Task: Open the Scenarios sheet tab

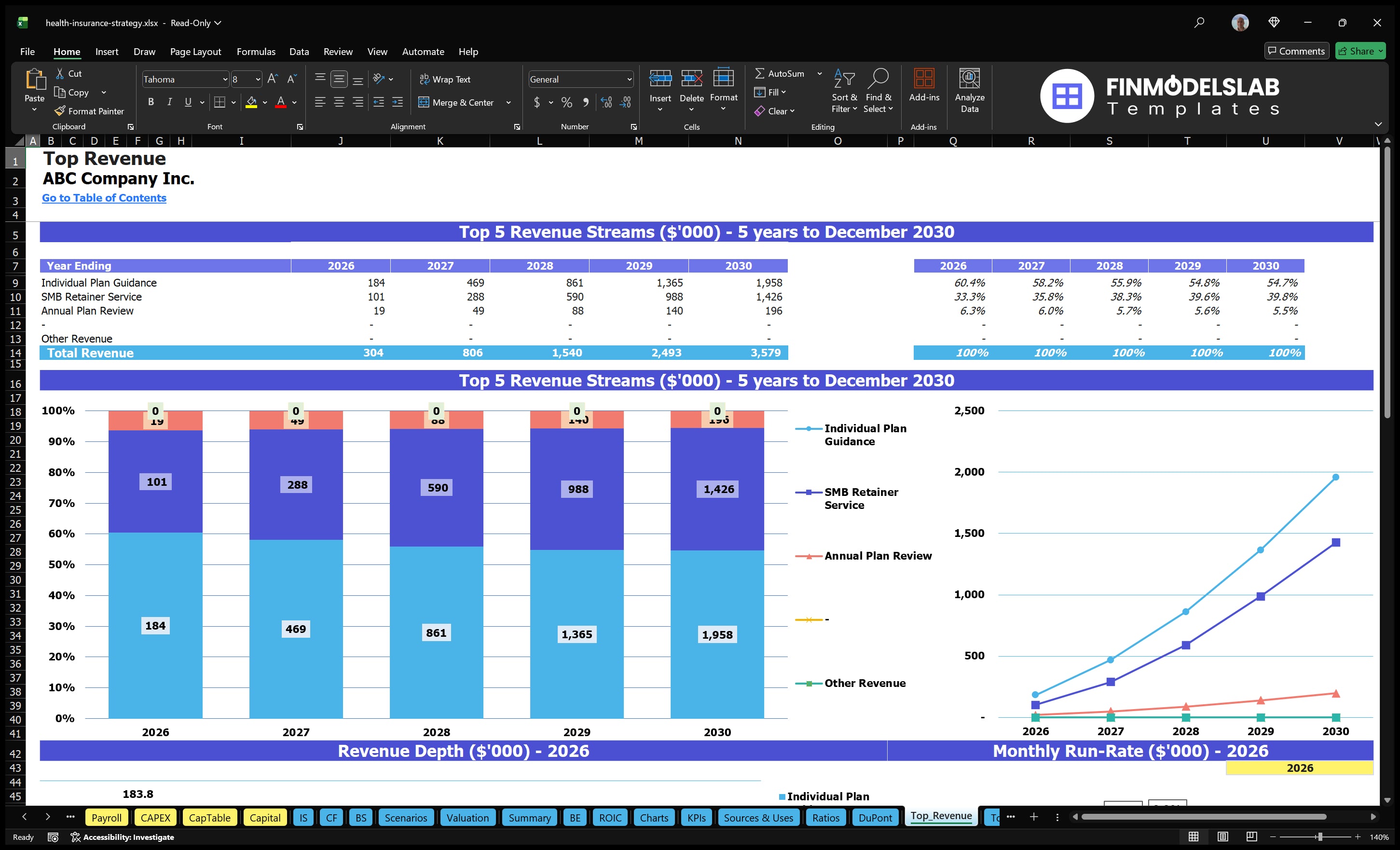Action: tap(405, 818)
